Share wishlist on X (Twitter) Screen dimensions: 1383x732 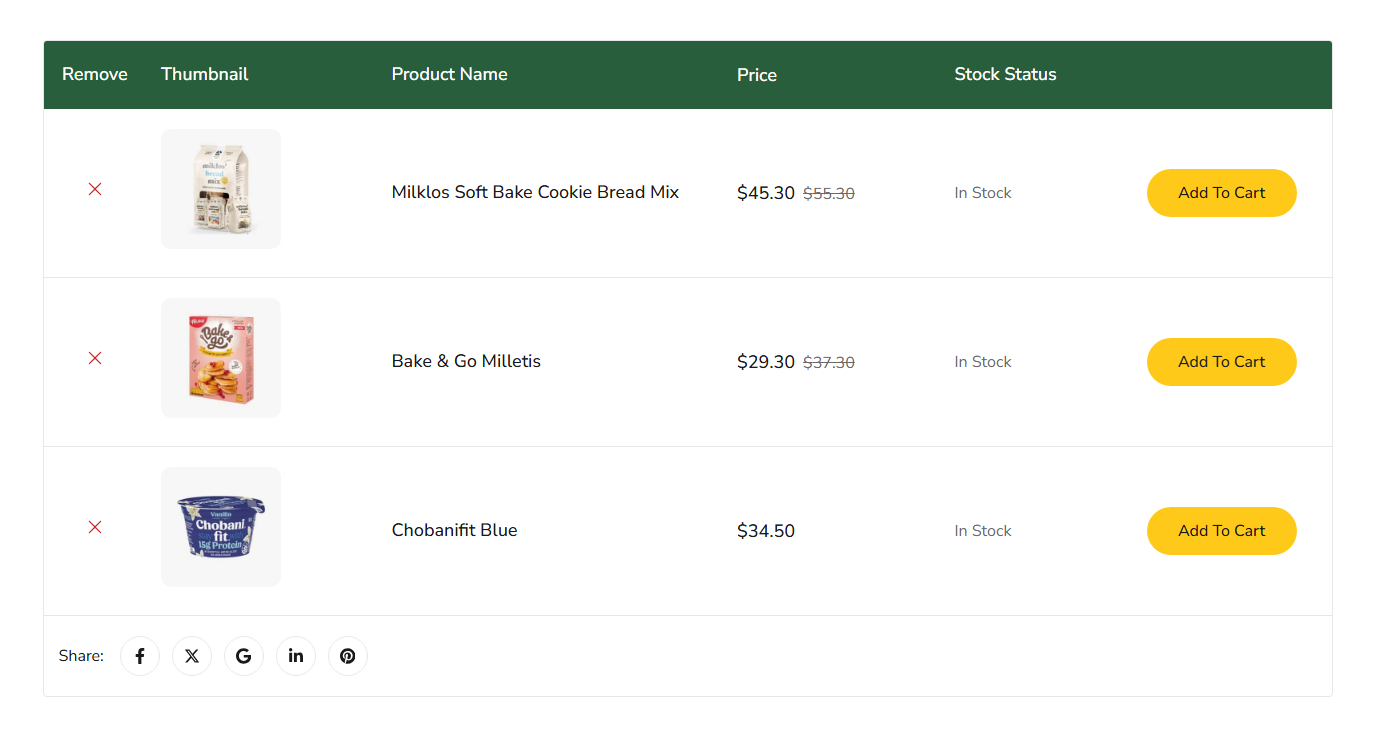[x=192, y=656]
